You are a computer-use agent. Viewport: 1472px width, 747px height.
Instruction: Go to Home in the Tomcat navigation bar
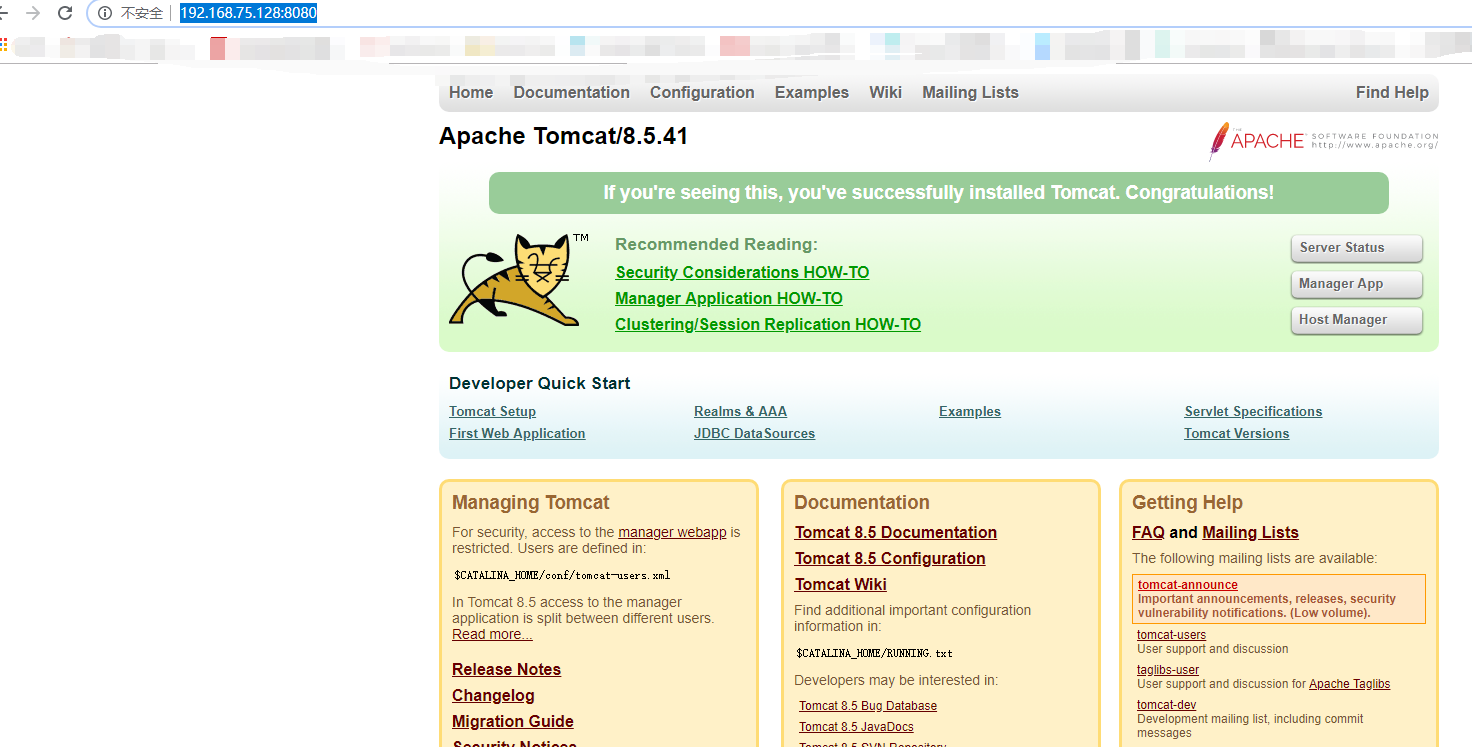click(x=471, y=92)
